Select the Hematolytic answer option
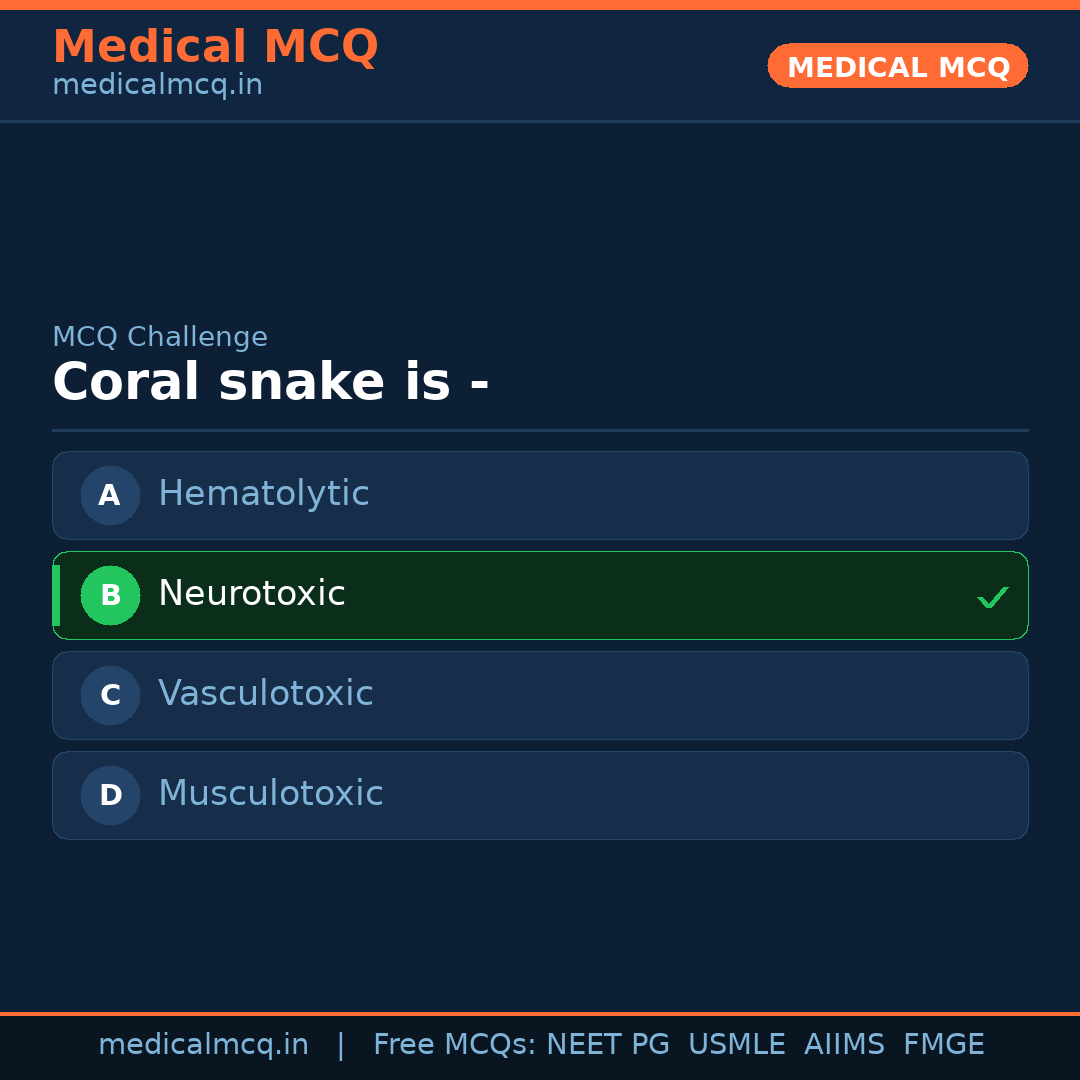Image resolution: width=1080 pixels, height=1080 pixels. point(540,495)
